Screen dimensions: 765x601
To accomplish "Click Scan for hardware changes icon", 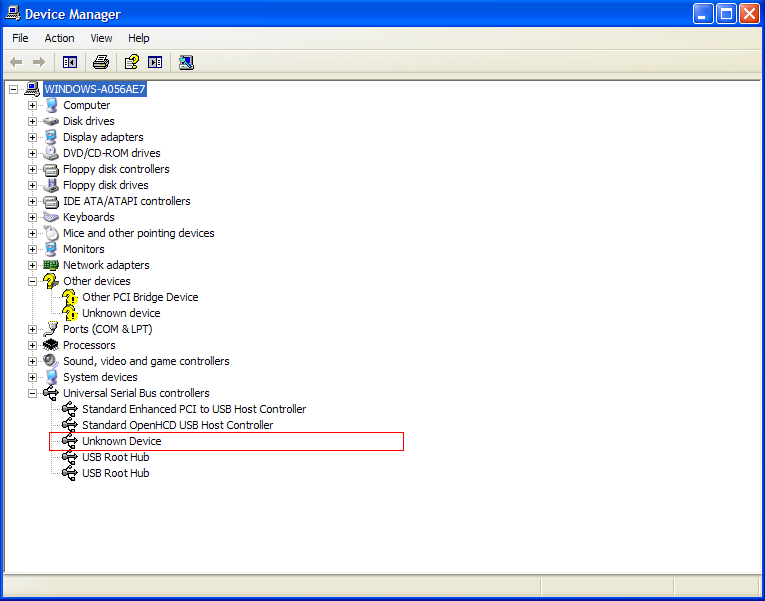I will tap(186, 62).
